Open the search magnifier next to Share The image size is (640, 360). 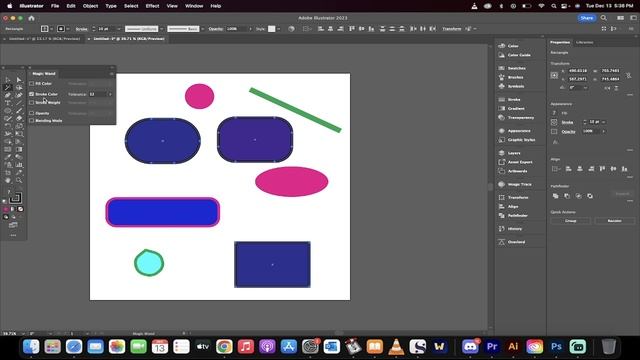[604, 18]
